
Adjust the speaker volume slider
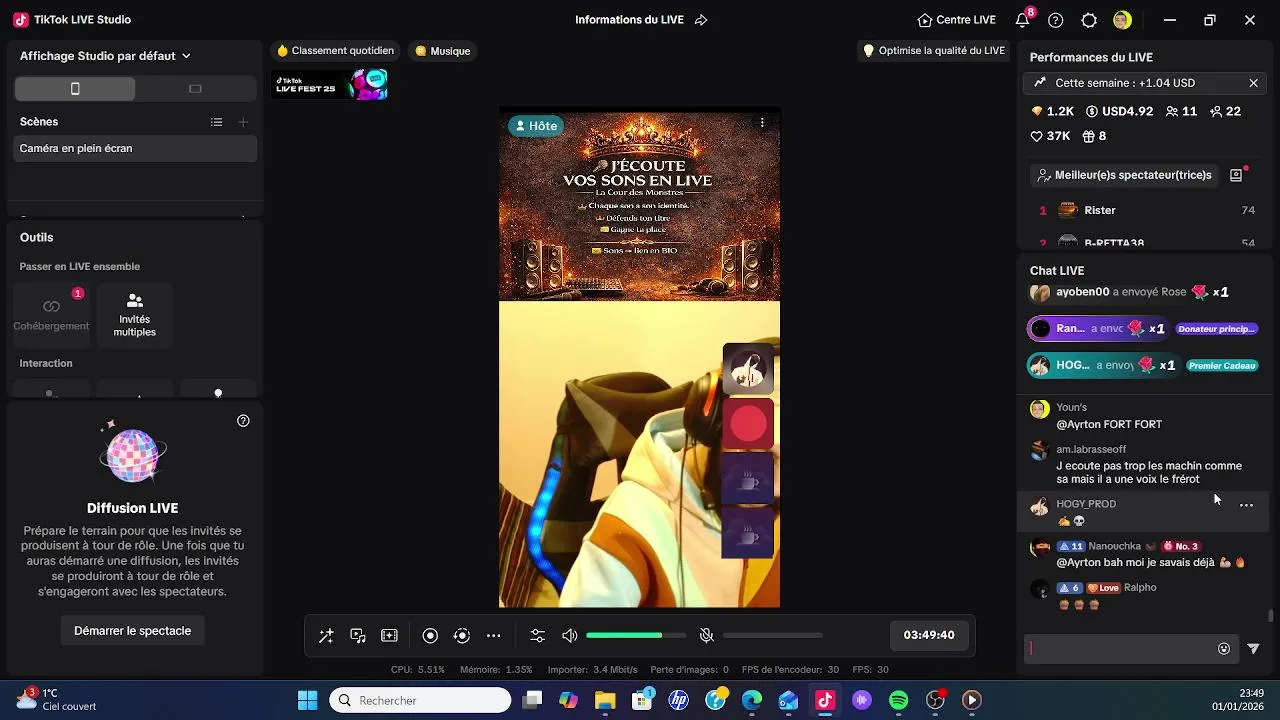(636, 636)
